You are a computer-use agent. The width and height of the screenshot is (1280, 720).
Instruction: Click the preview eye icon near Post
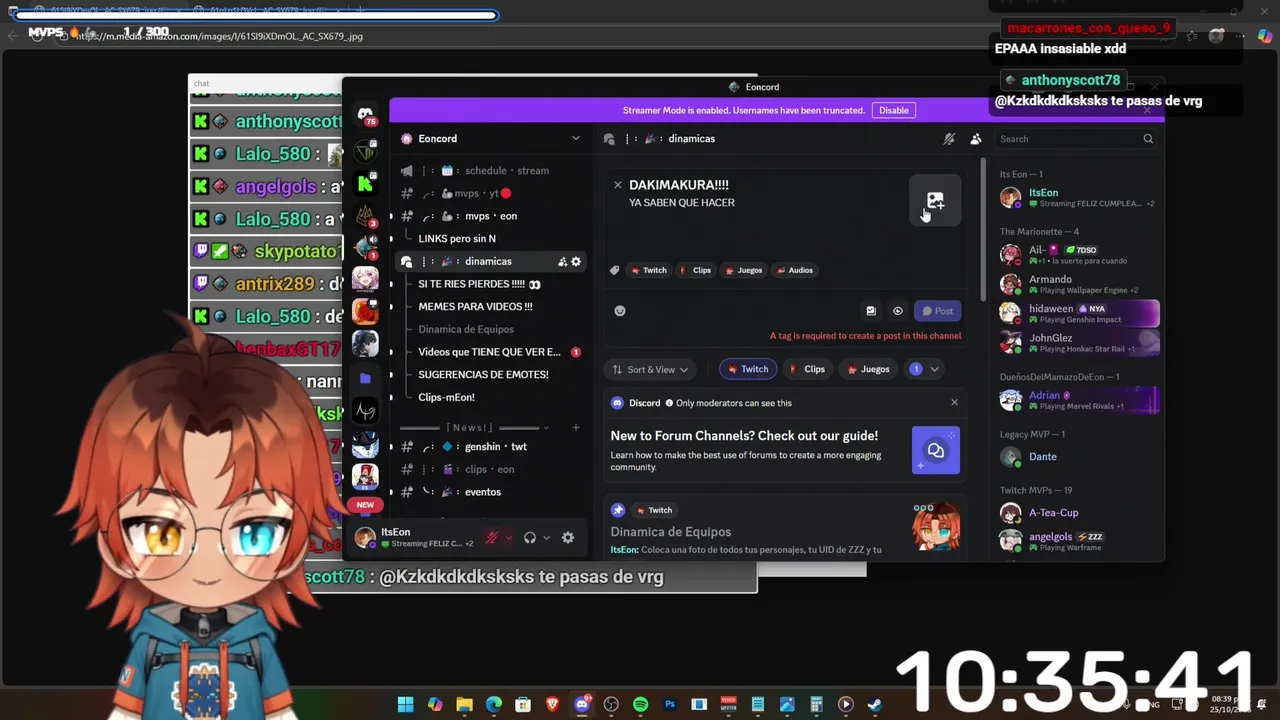[898, 311]
